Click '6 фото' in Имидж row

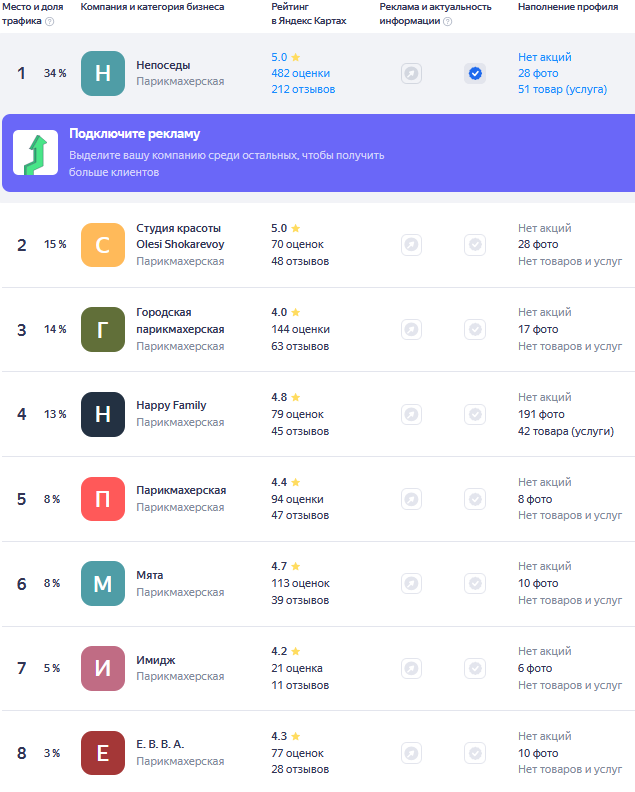tap(535, 668)
